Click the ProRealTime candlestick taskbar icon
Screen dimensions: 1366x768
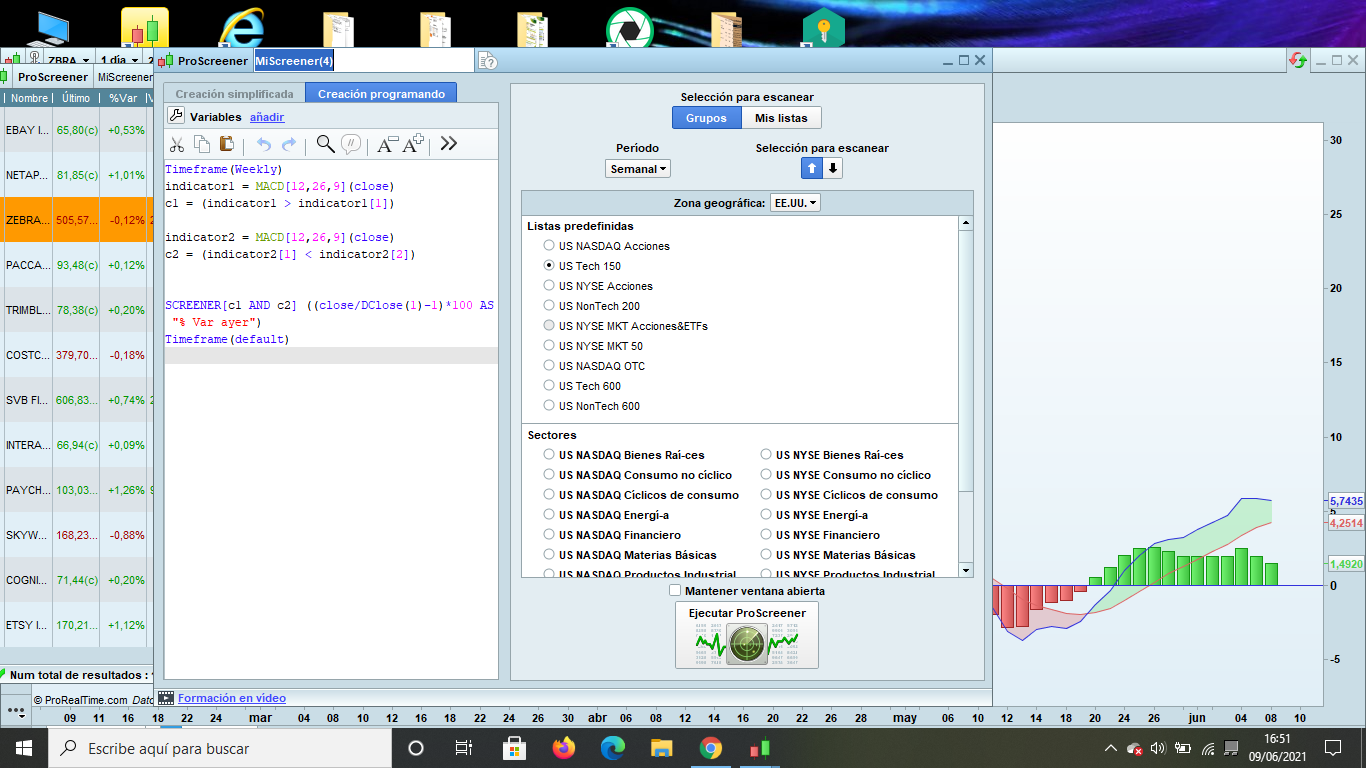pyautogui.click(x=760, y=748)
